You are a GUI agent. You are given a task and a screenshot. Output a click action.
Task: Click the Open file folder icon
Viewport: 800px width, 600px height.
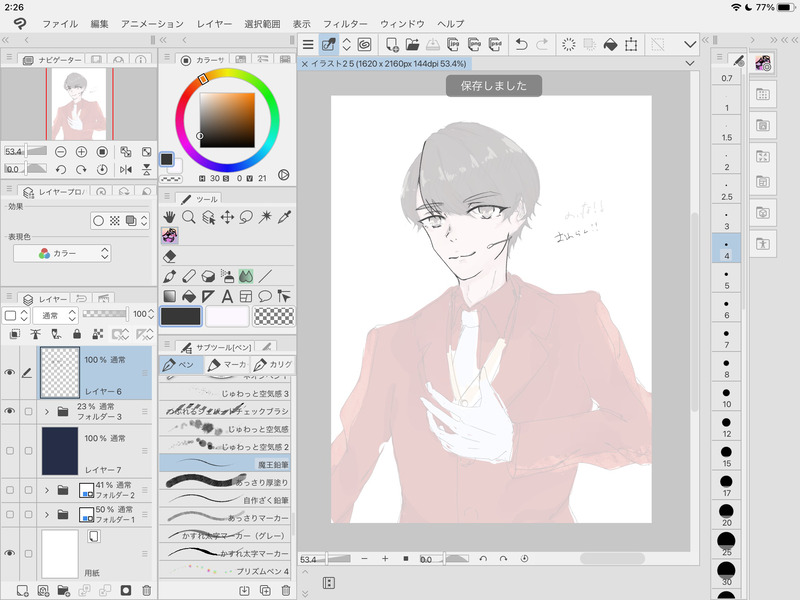coord(412,44)
